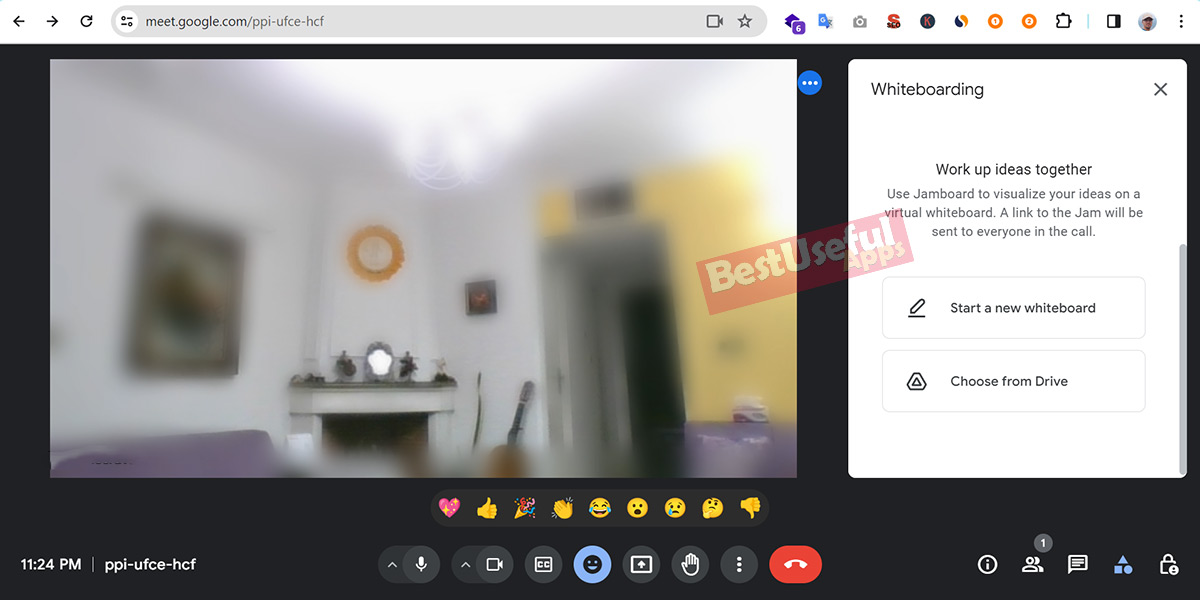Send the thumbs up reaction

487,508
